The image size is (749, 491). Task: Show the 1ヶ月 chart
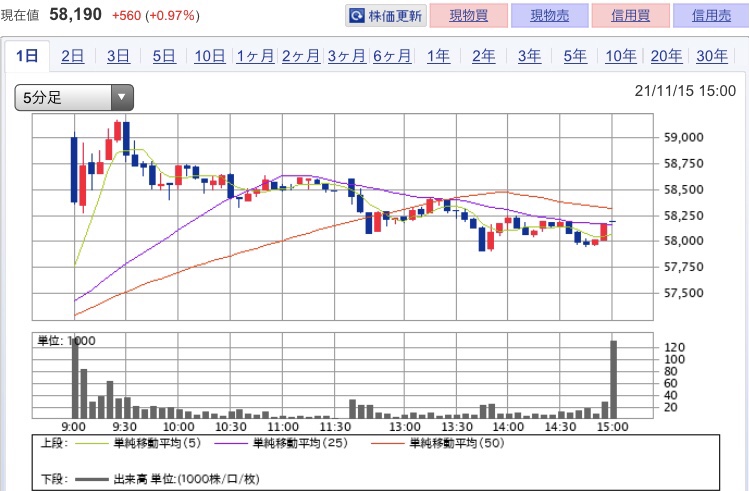[x=255, y=56]
